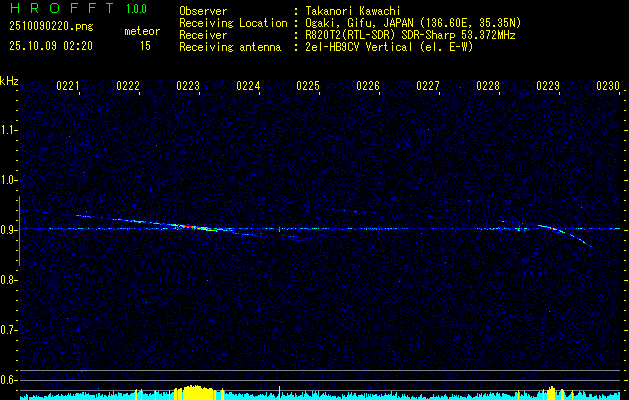Screen dimensions: 629x400
Task: Click the 0221 time label
Action: [68, 87]
